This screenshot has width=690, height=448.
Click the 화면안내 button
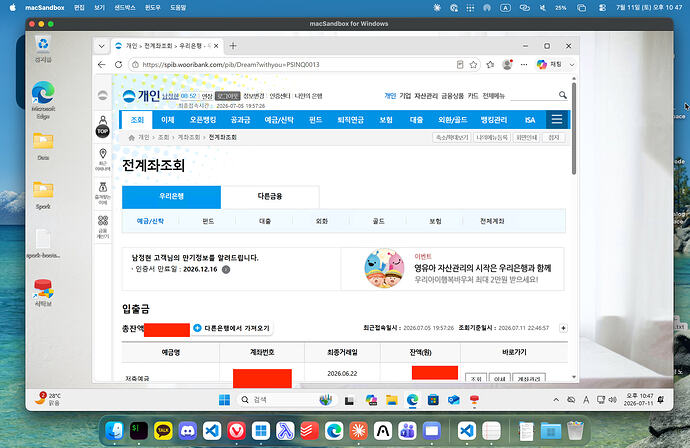526,138
